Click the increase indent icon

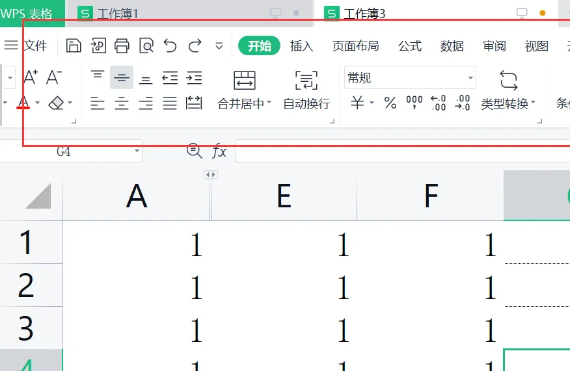[194, 78]
